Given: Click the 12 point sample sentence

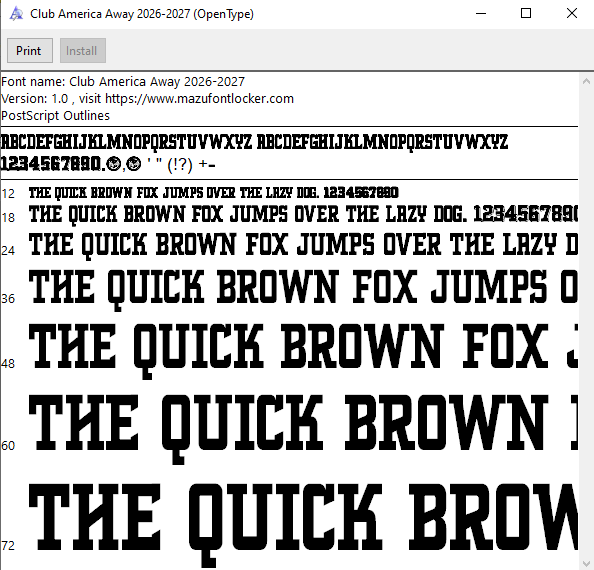Looking at the screenshot, I should pyautogui.click(x=214, y=193).
